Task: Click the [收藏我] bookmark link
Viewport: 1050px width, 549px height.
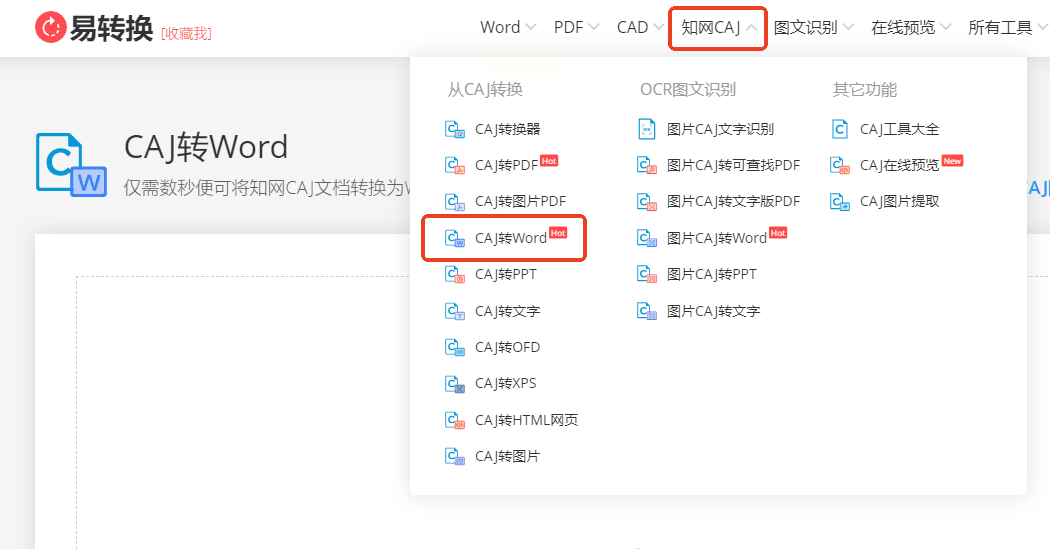Action: tap(186, 33)
